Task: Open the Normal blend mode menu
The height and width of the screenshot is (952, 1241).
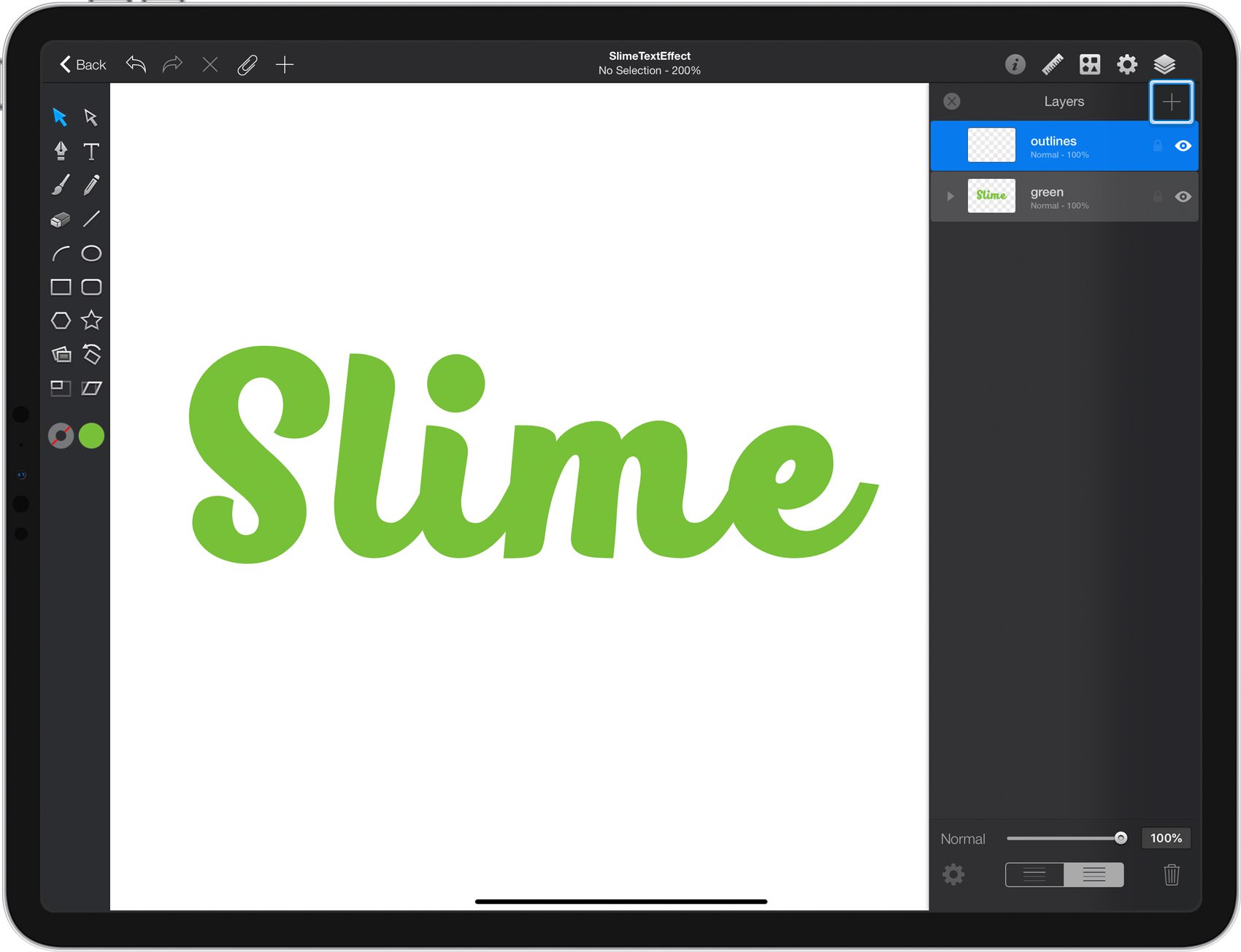Action: click(963, 839)
